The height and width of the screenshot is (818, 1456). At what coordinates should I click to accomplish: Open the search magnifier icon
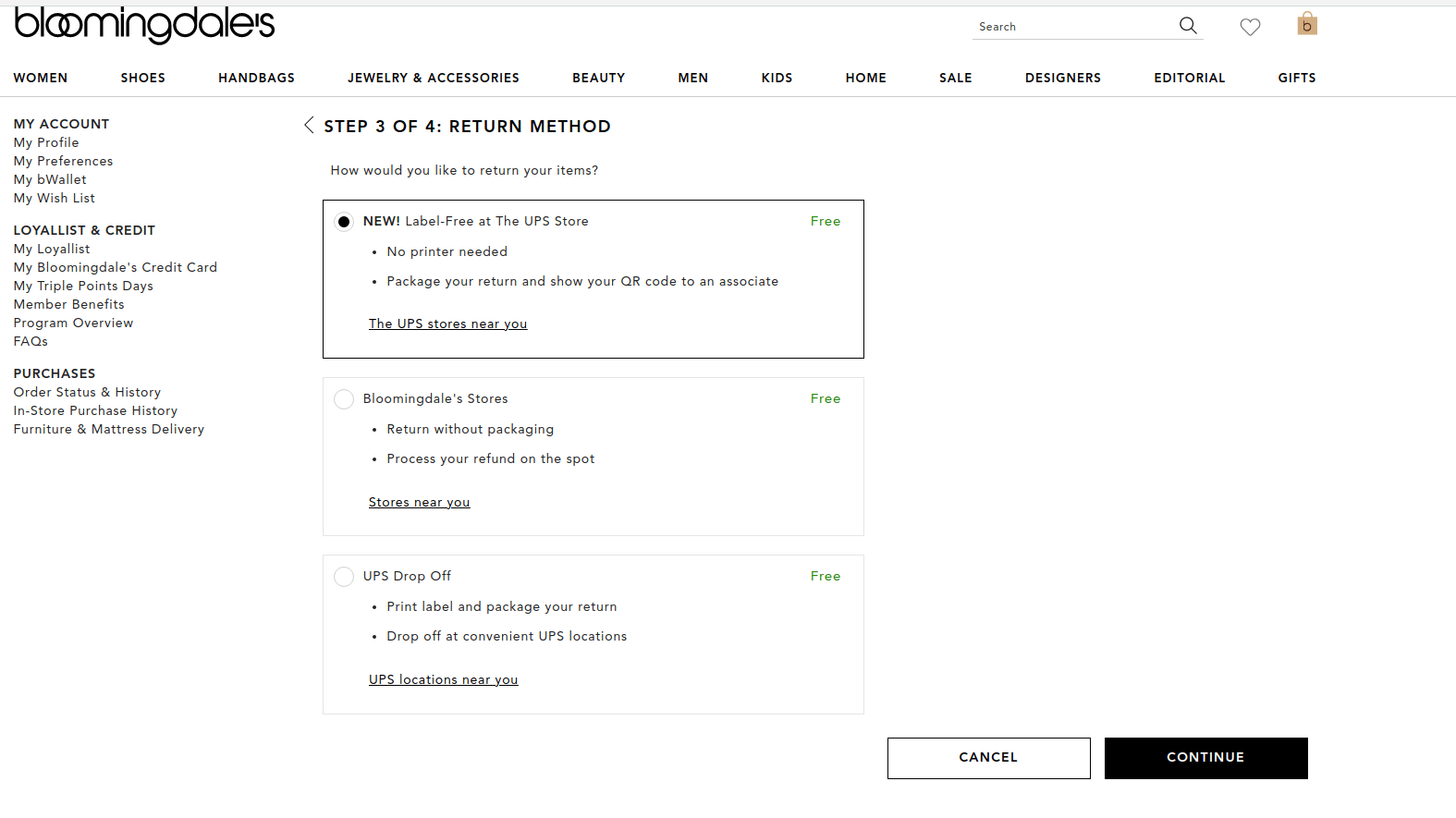pos(1188,26)
